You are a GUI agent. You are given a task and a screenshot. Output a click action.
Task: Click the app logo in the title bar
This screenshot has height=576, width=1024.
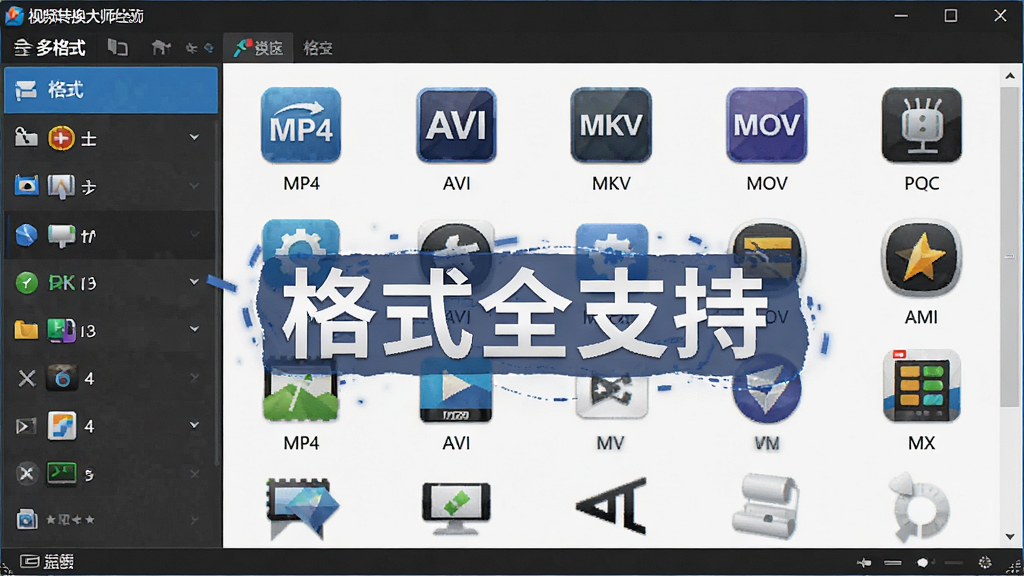[14, 15]
